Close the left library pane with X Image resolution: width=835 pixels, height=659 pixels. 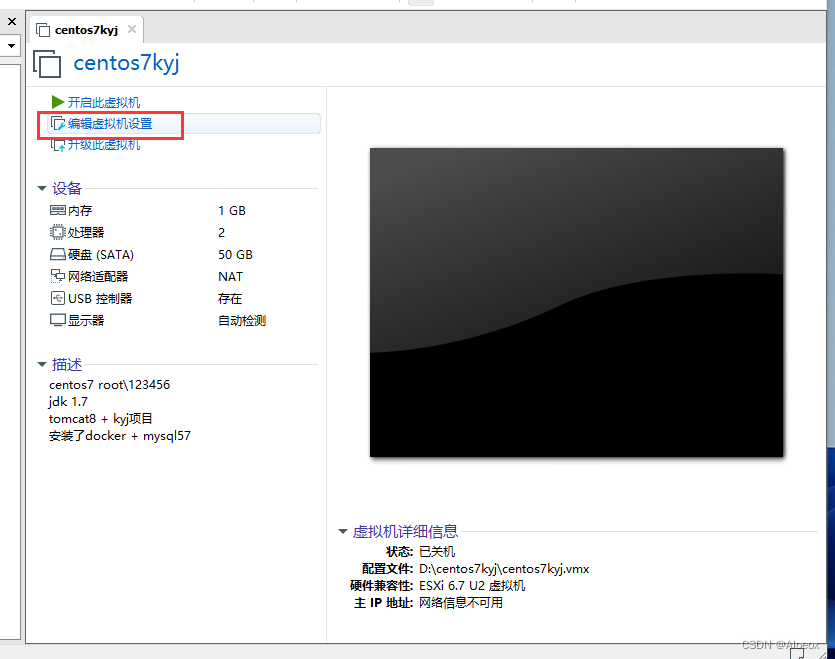pyautogui.click(x=12, y=22)
